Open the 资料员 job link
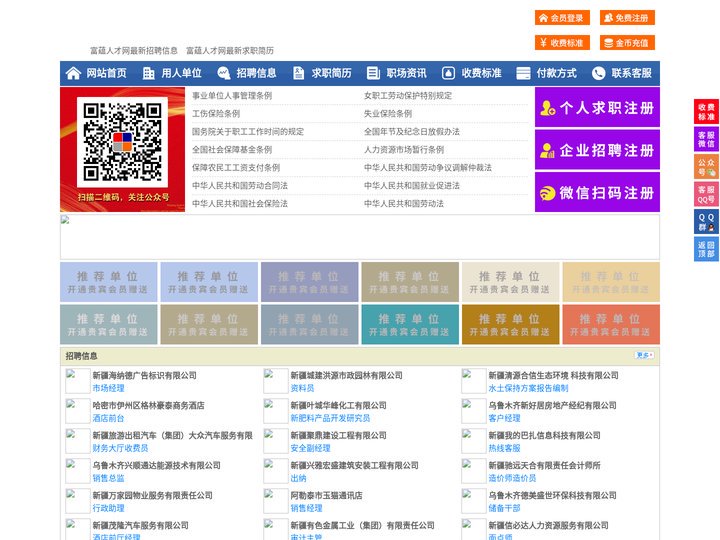The height and width of the screenshot is (540, 720). click(302, 388)
